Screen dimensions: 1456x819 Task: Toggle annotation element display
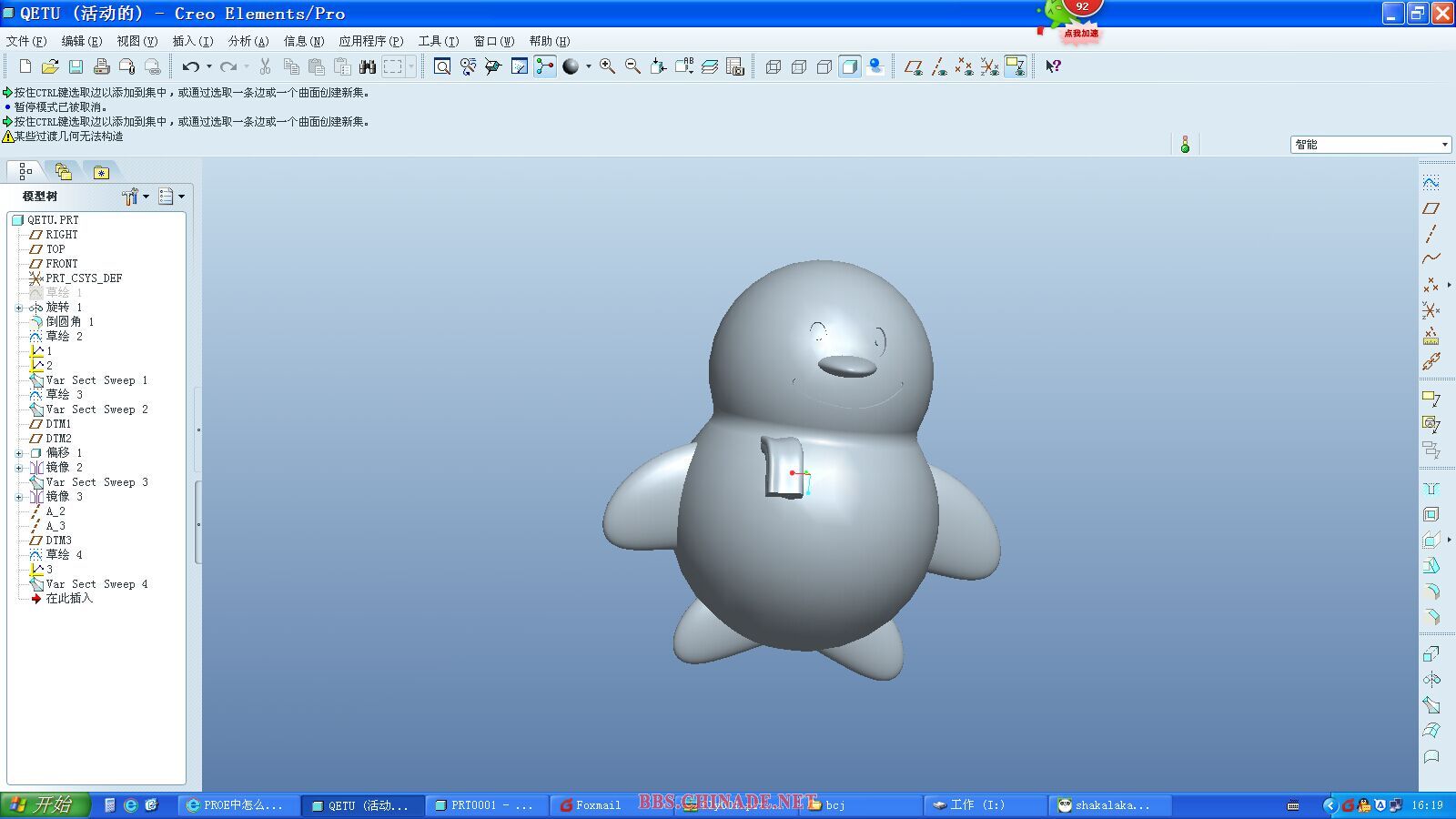click(1016, 66)
